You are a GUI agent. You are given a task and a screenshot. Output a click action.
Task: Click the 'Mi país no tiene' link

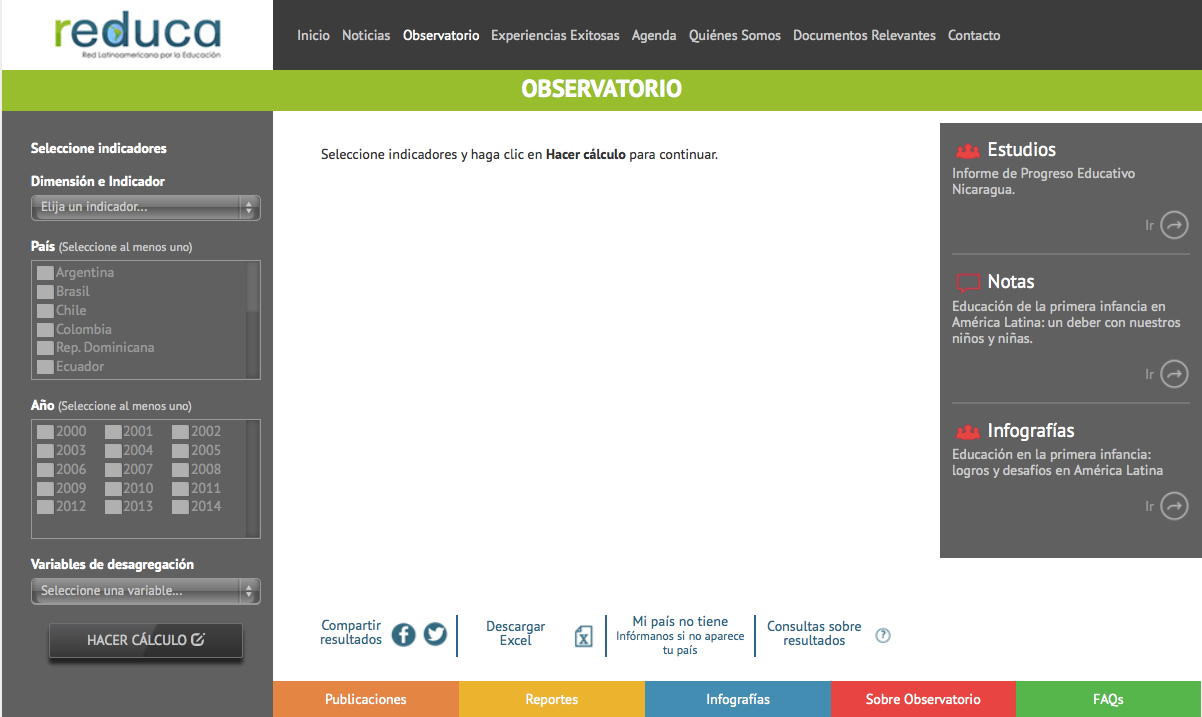[680, 622]
